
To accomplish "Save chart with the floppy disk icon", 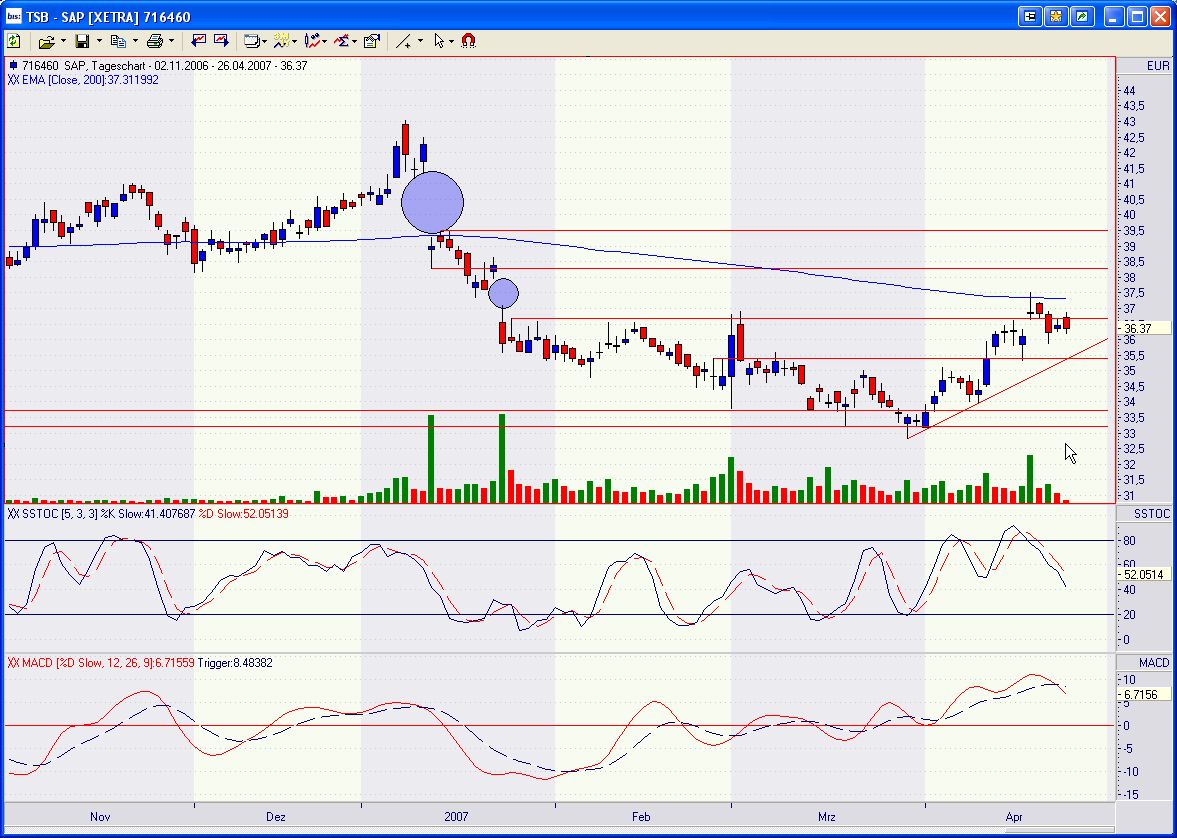I will pyautogui.click(x=82, y=41).
